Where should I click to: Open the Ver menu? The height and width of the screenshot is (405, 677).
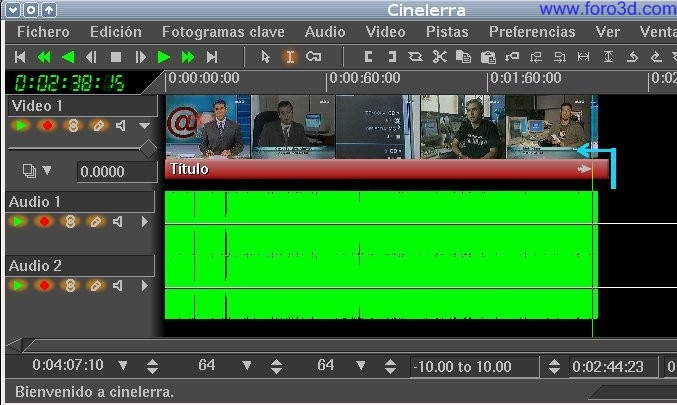coord(608,32)
